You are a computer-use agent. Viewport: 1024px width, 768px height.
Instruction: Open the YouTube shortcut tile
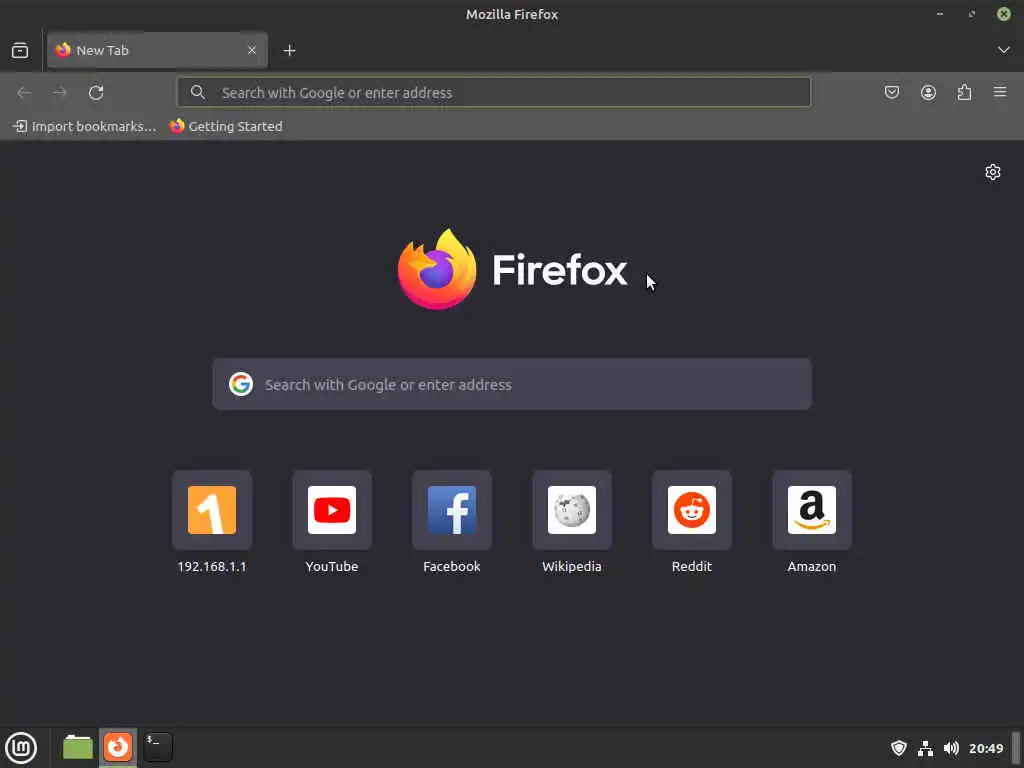tap(332, 510)
